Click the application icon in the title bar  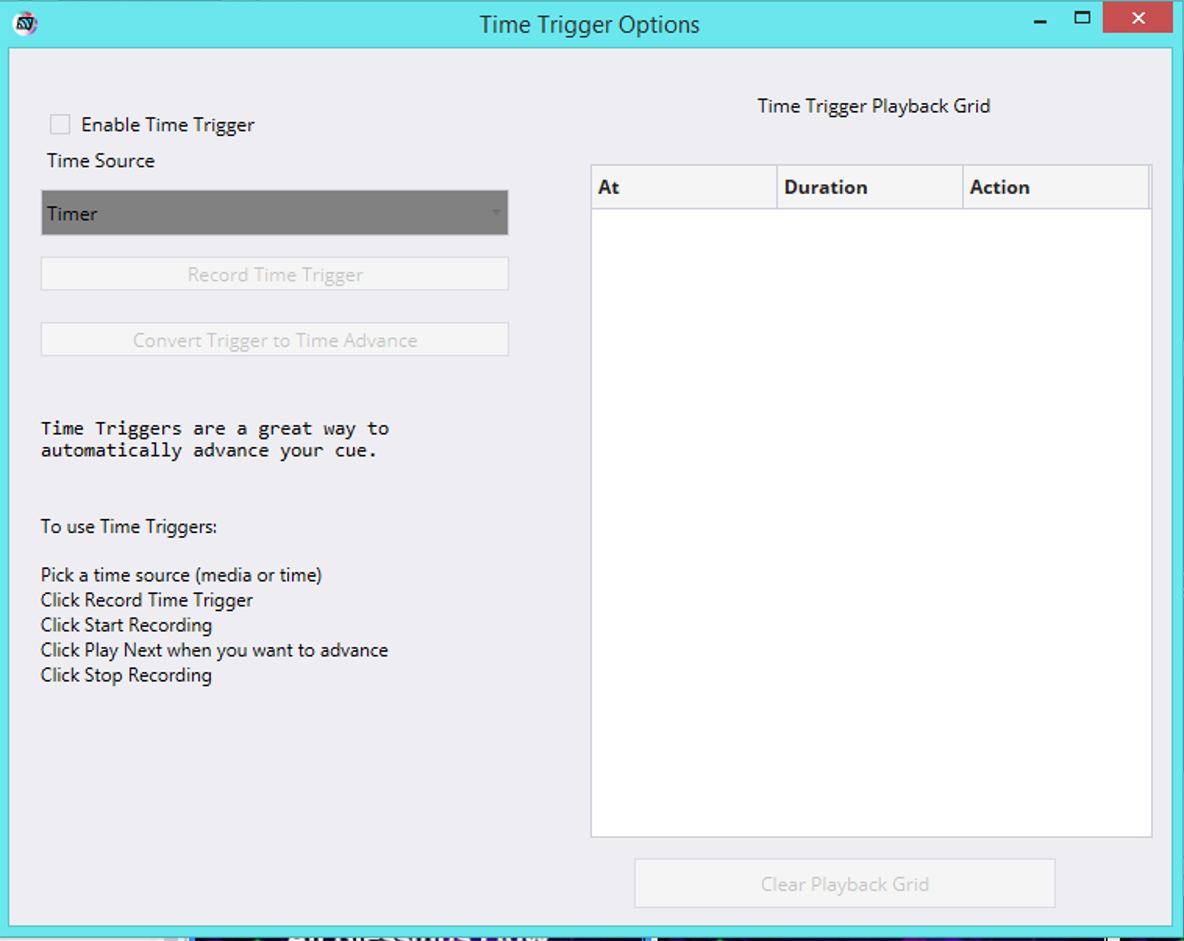26,23
